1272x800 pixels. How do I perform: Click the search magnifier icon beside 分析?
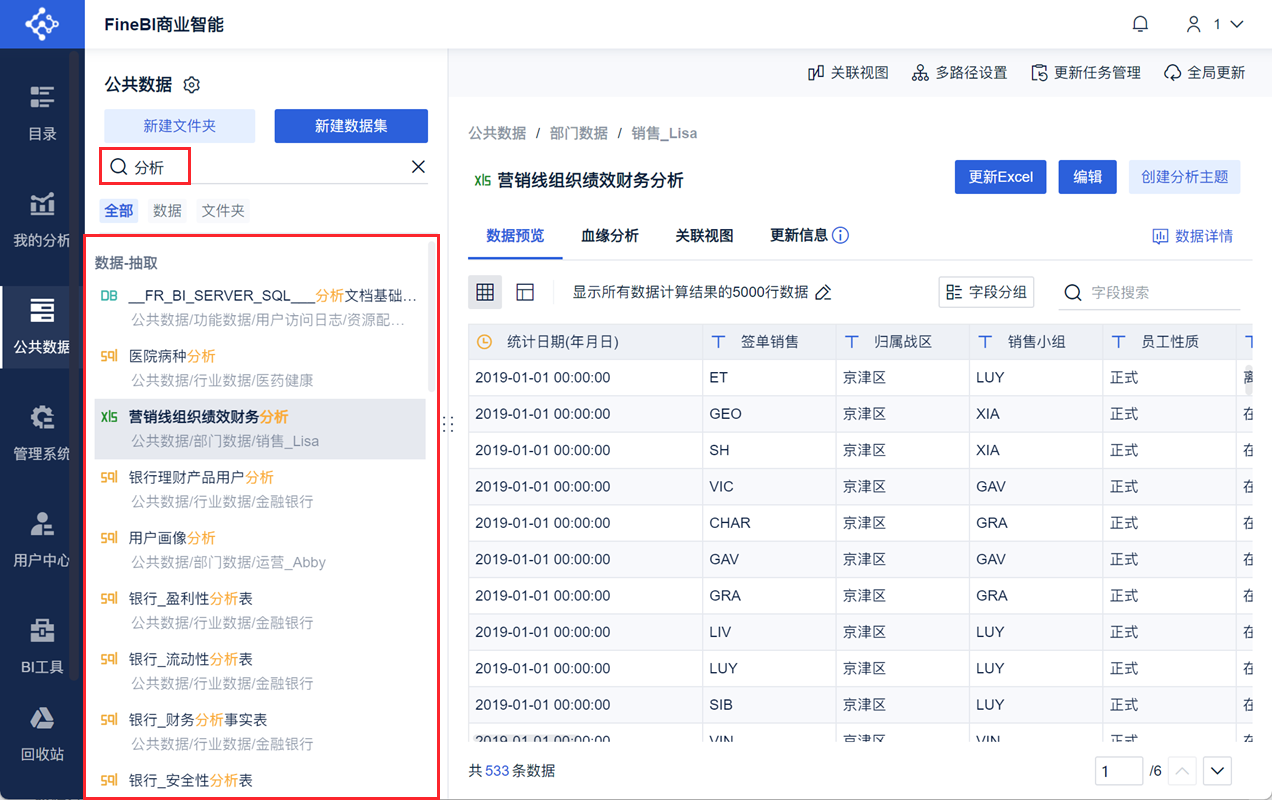pyautogui.click(x=119, y=167)
